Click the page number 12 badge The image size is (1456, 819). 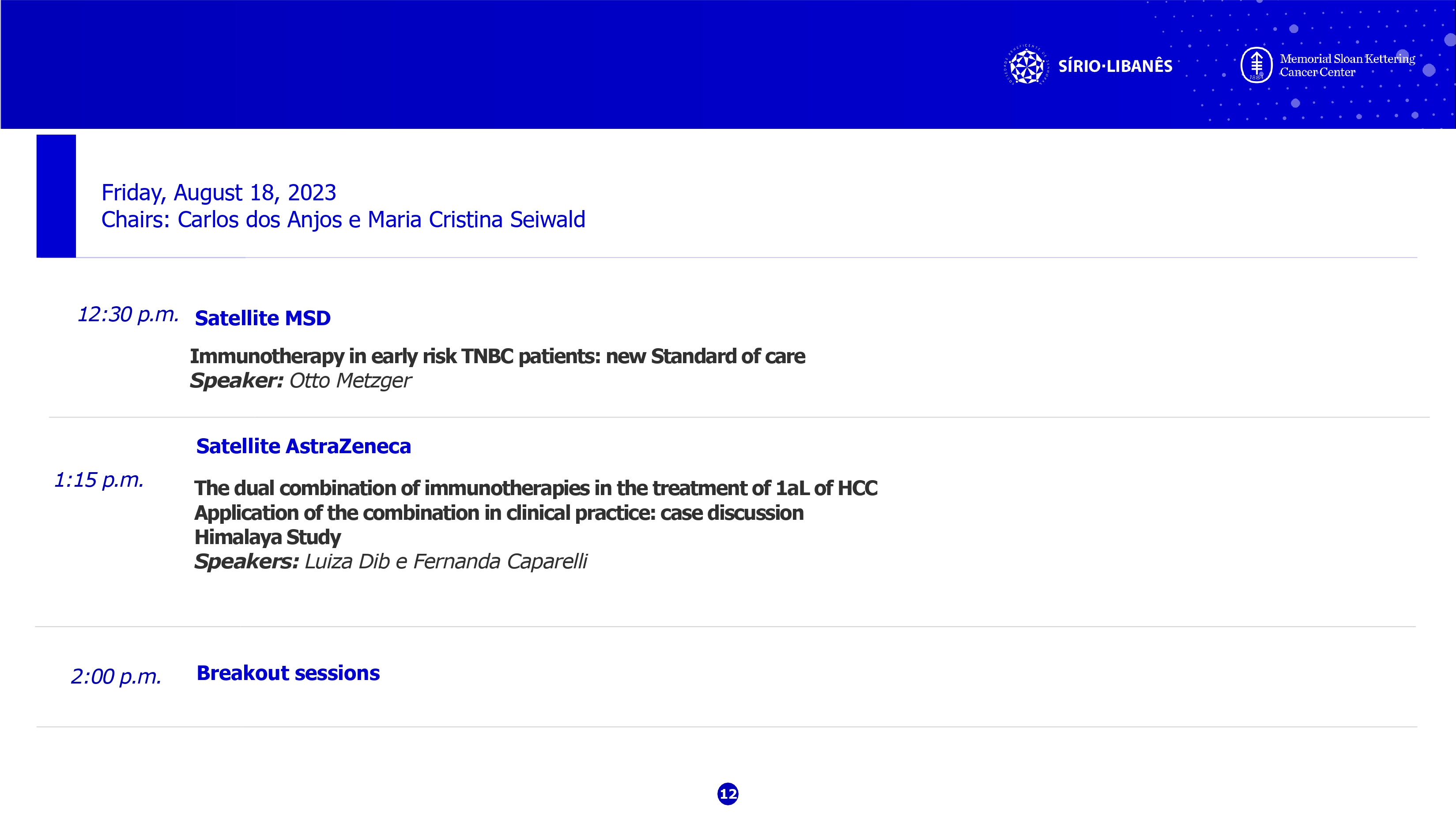tap(728, 793)
